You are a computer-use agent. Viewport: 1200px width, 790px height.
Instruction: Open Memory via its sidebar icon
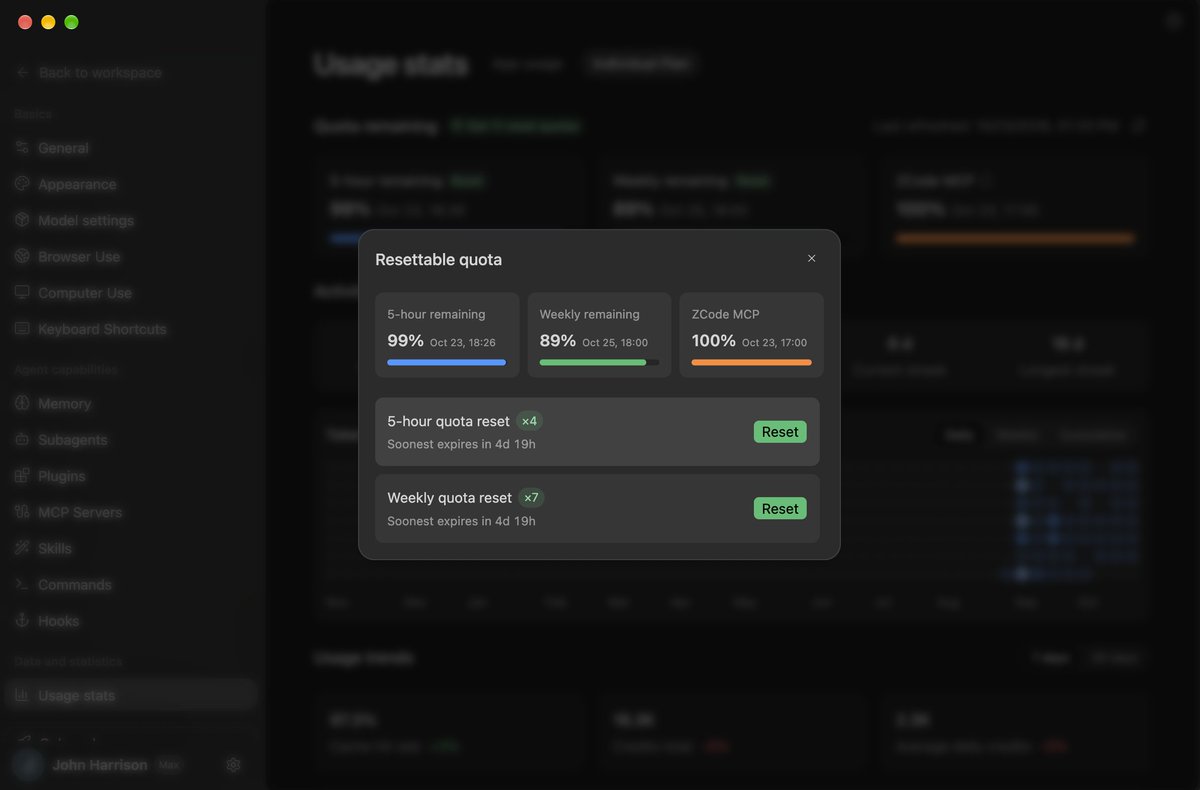click(x=22, y=404)
